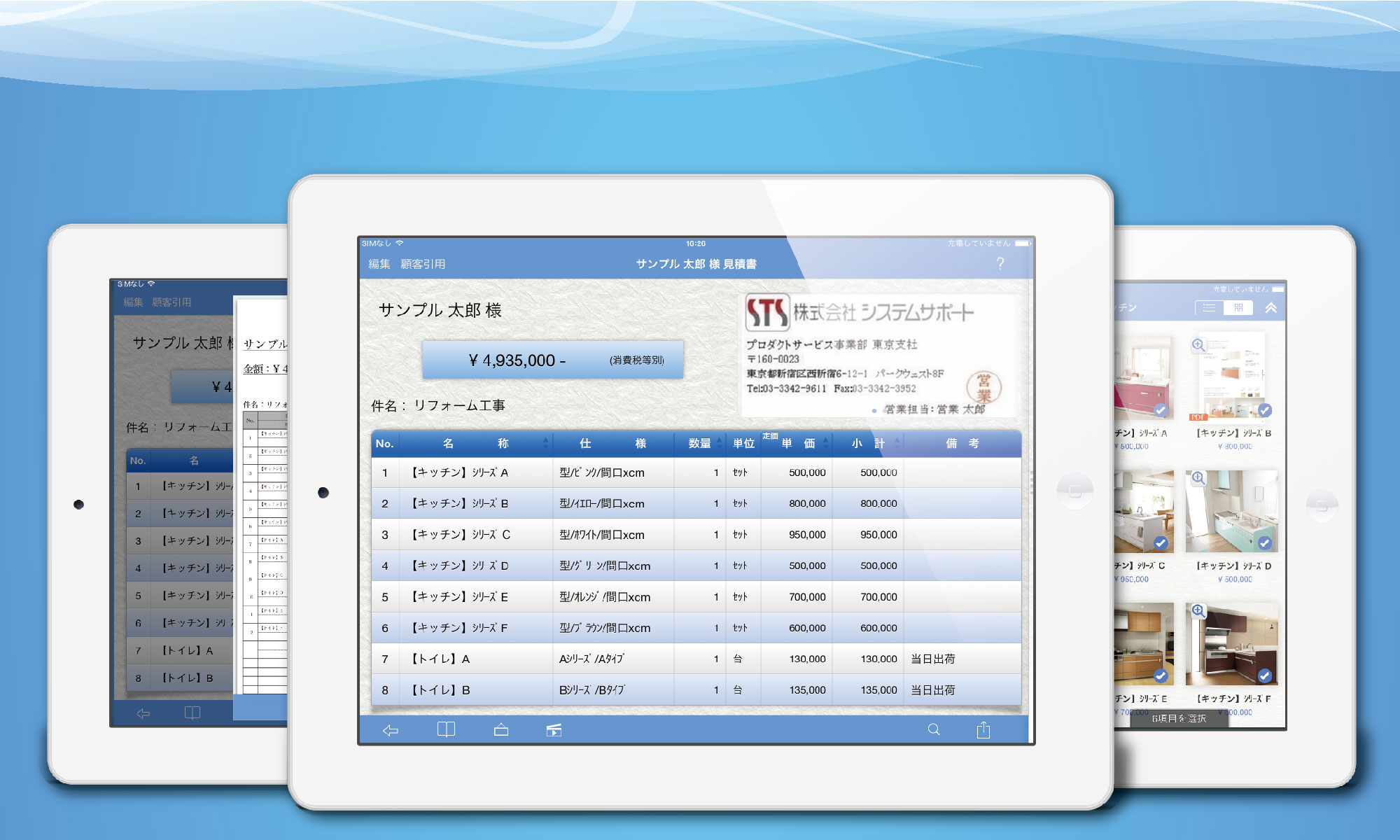Switch catalog to grid view

click(1238, 308)
